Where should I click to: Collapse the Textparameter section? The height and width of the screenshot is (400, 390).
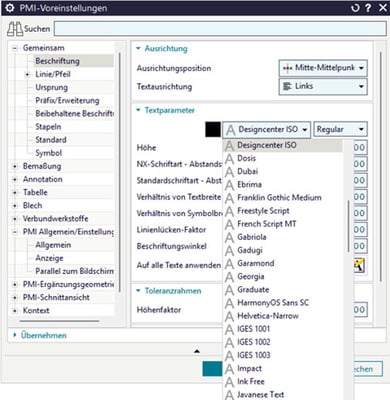(138, 110)
